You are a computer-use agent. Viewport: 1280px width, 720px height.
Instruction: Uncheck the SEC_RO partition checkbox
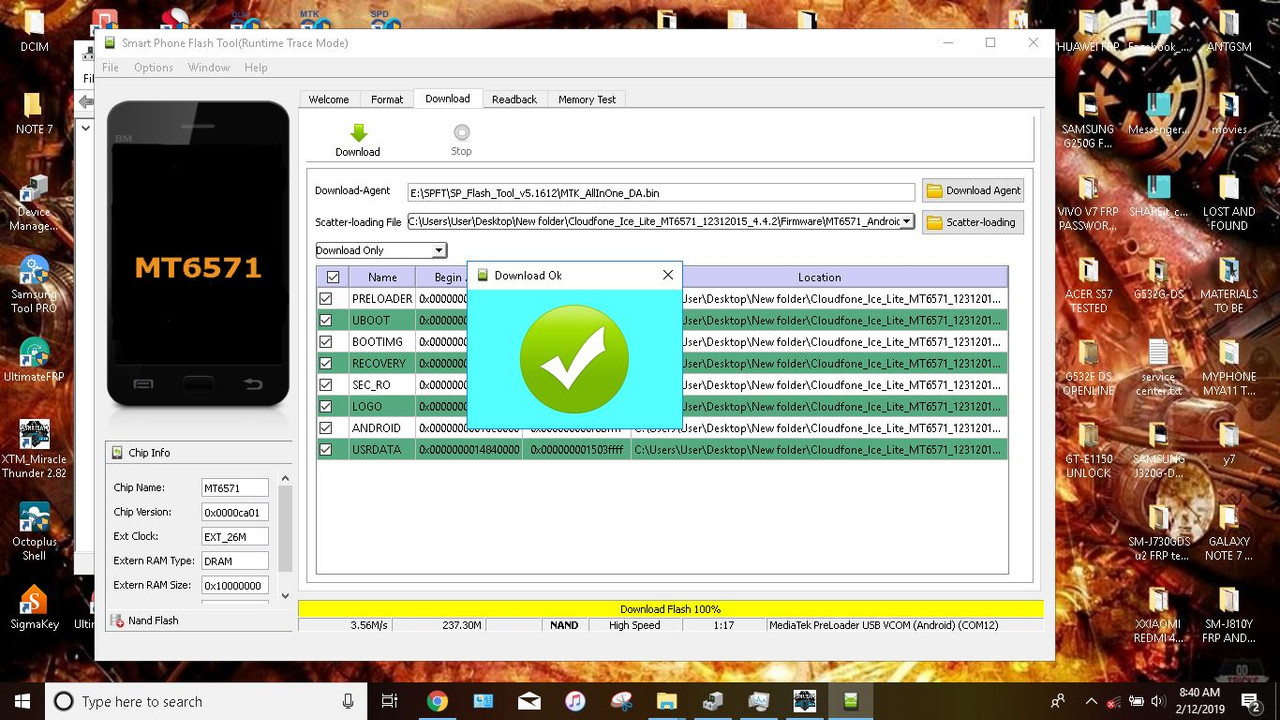pyautogui.click(x=326, y=385)
